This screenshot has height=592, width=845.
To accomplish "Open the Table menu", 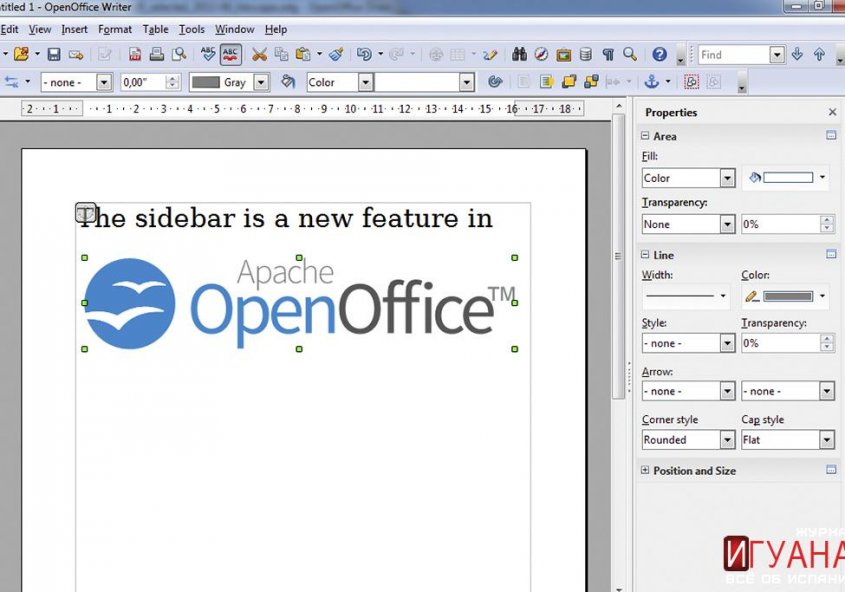I will pos(155,30).
